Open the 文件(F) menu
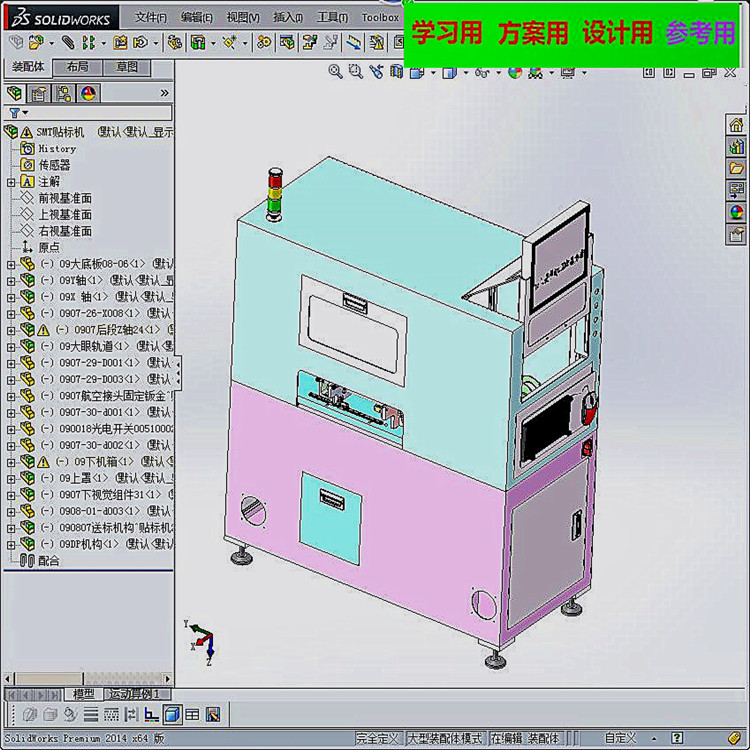750x750 pixels. click(x=150, y=18)
